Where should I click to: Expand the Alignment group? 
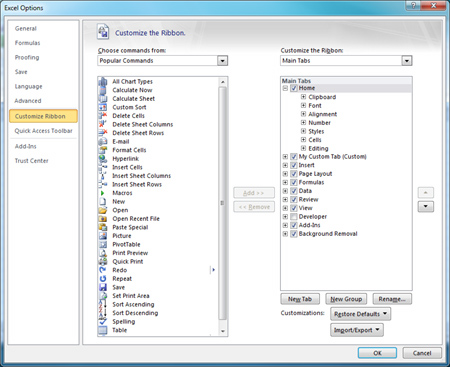(303, 114)
